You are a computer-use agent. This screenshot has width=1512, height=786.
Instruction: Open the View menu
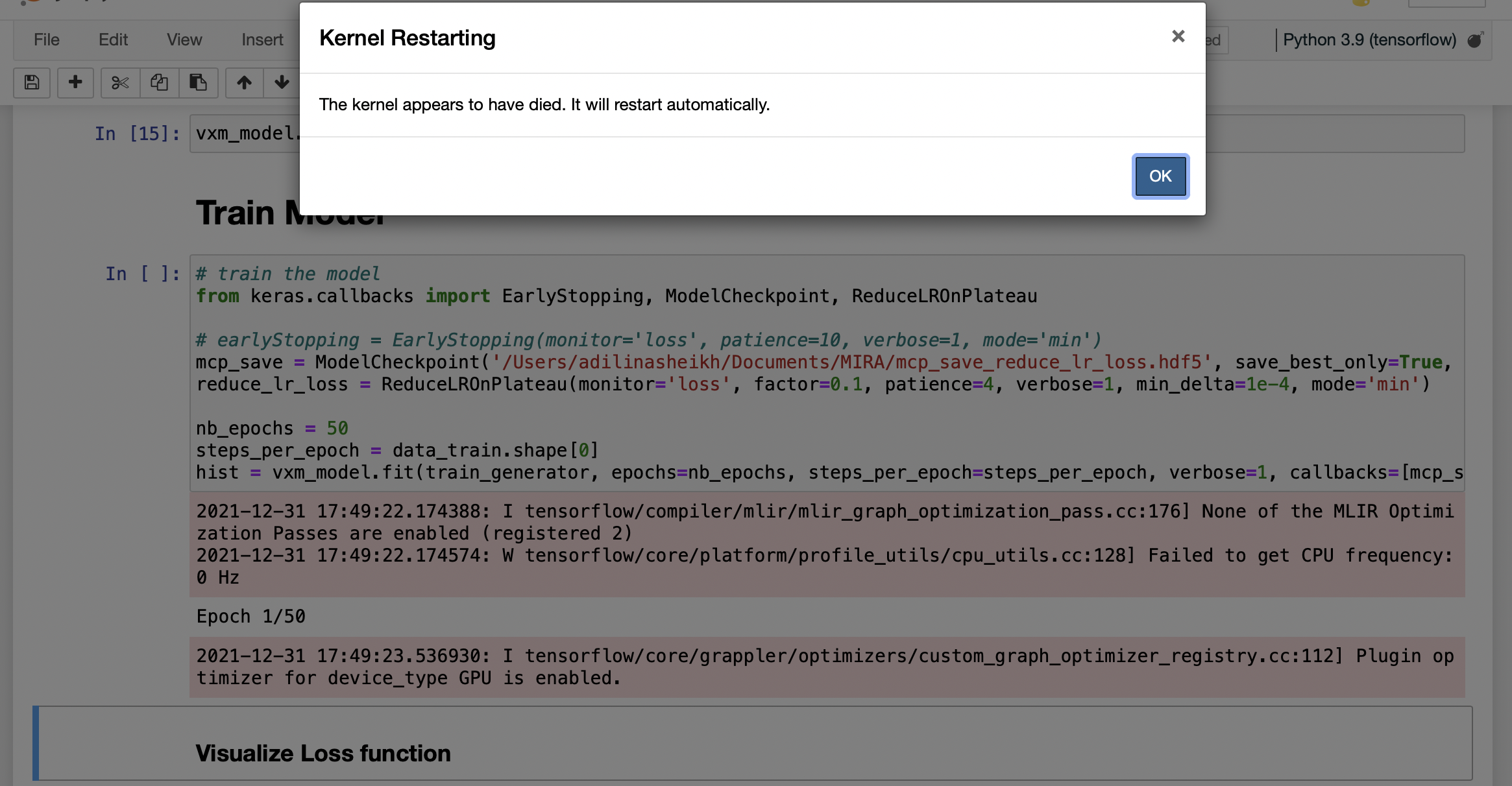[x=184, y=40]
